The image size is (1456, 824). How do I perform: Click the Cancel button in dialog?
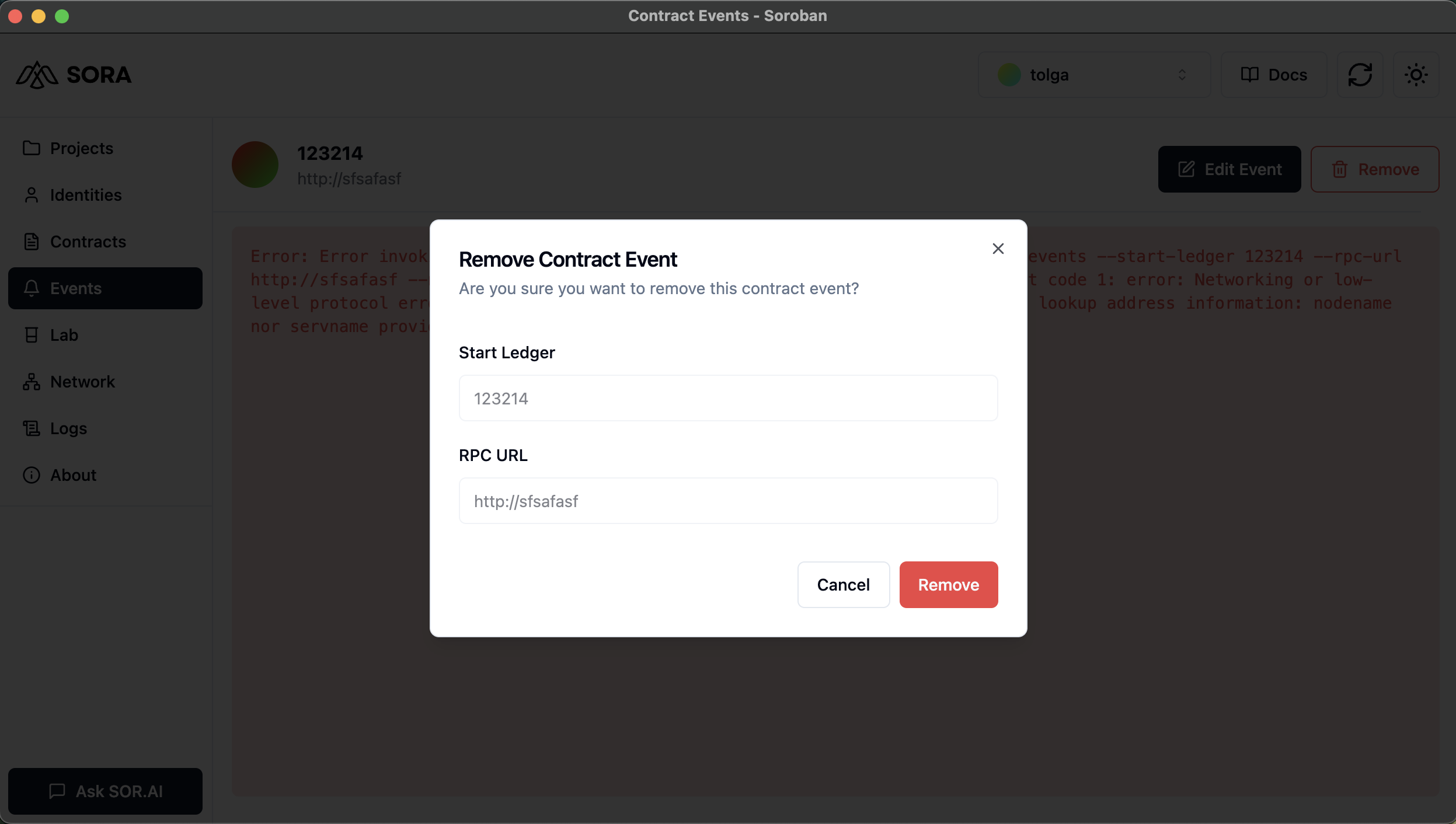pos(843,584)
